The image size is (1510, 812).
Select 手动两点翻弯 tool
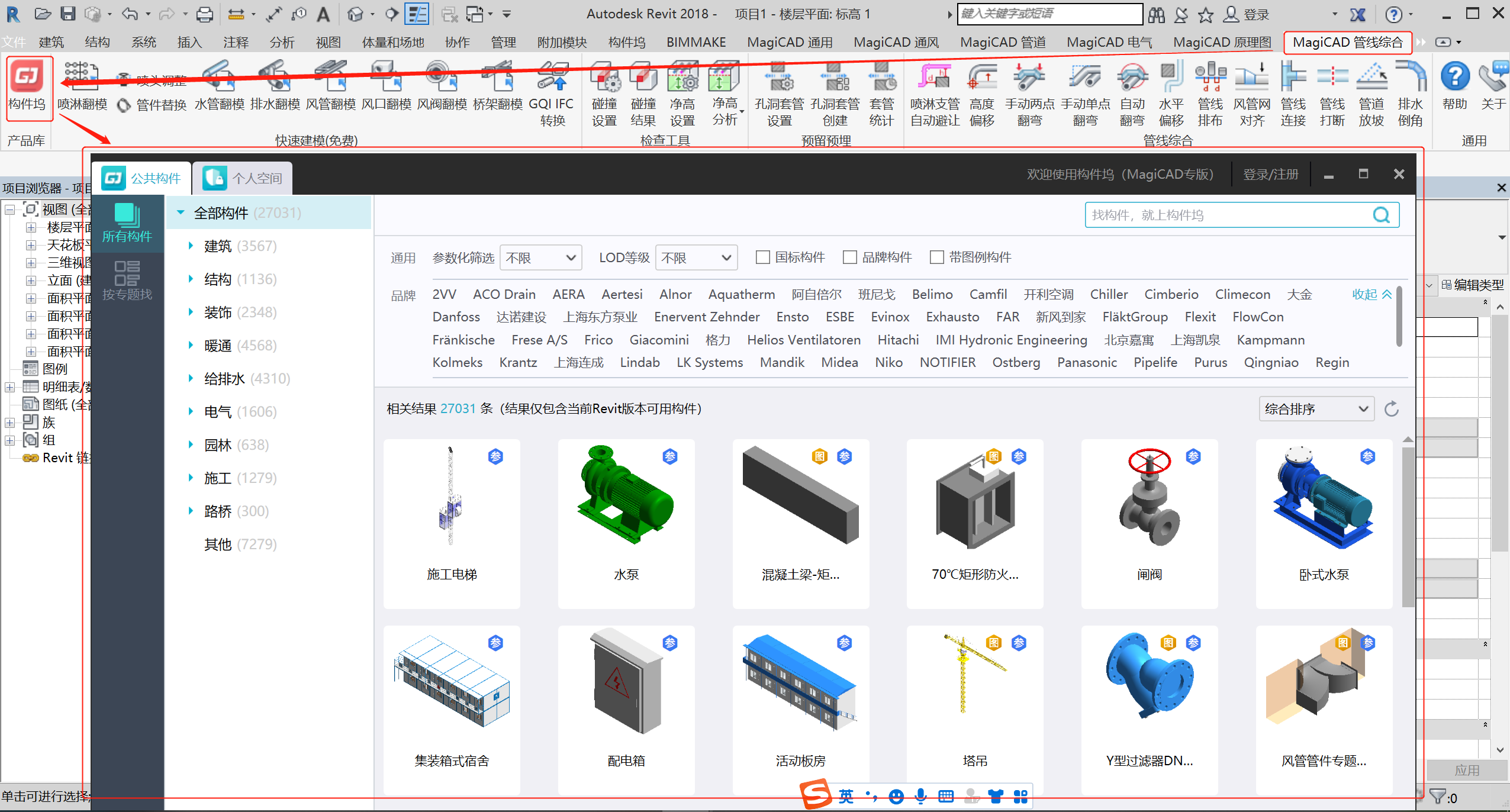(x=1029, y=94)
